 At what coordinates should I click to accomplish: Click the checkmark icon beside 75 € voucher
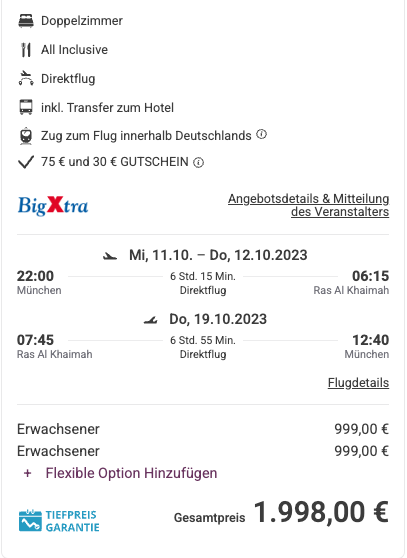[x=26, y=162]
